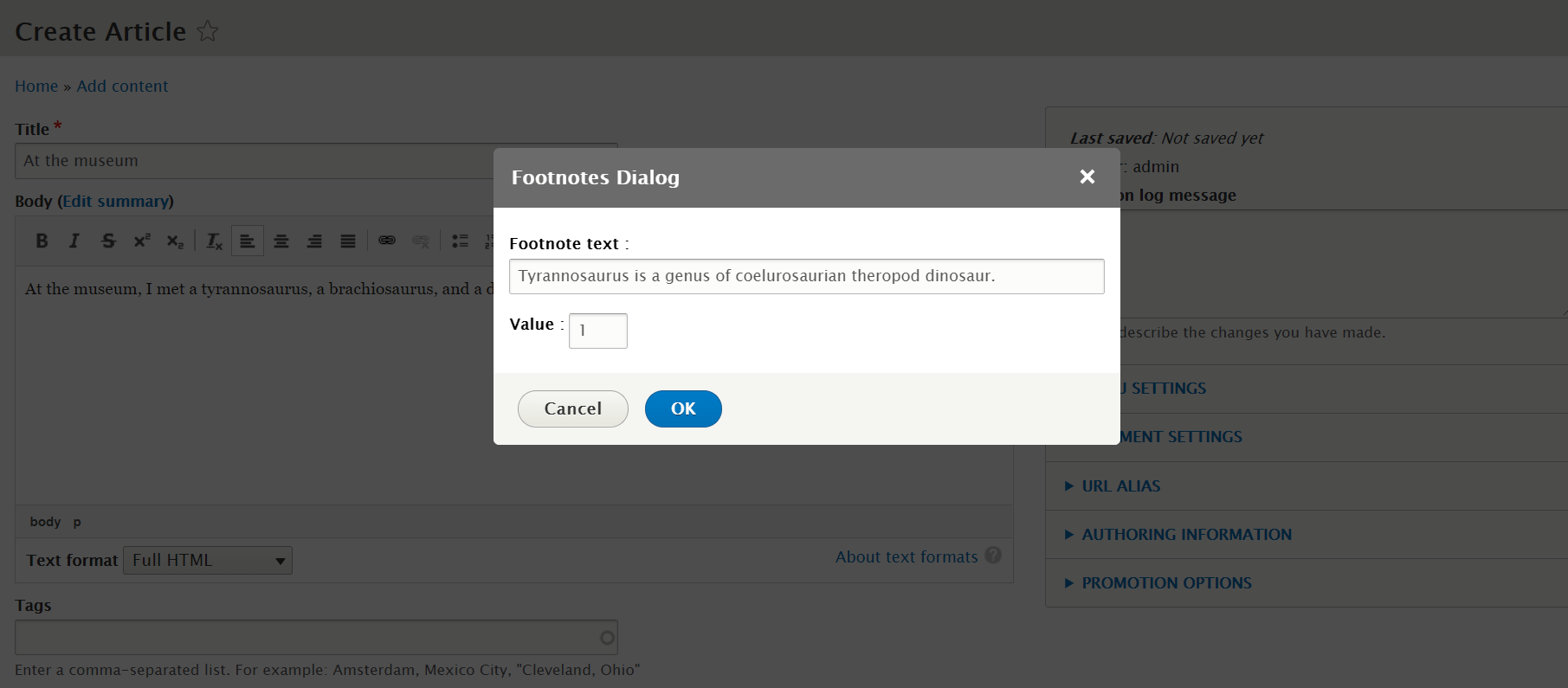
Task: Center-align the body text
Action: click(281, 241)
